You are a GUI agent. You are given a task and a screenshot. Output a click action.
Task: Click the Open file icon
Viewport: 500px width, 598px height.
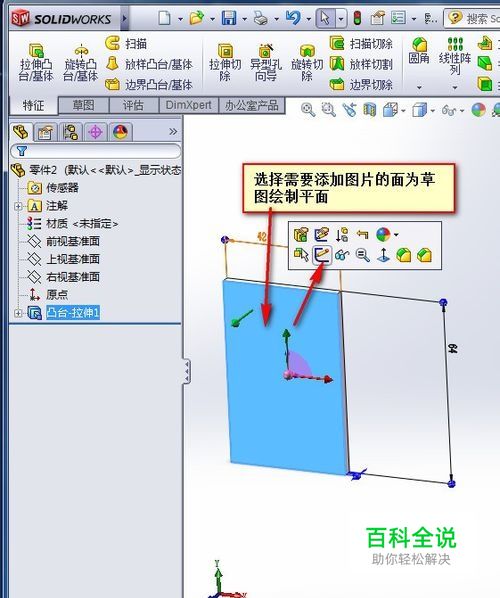(196, 18)
